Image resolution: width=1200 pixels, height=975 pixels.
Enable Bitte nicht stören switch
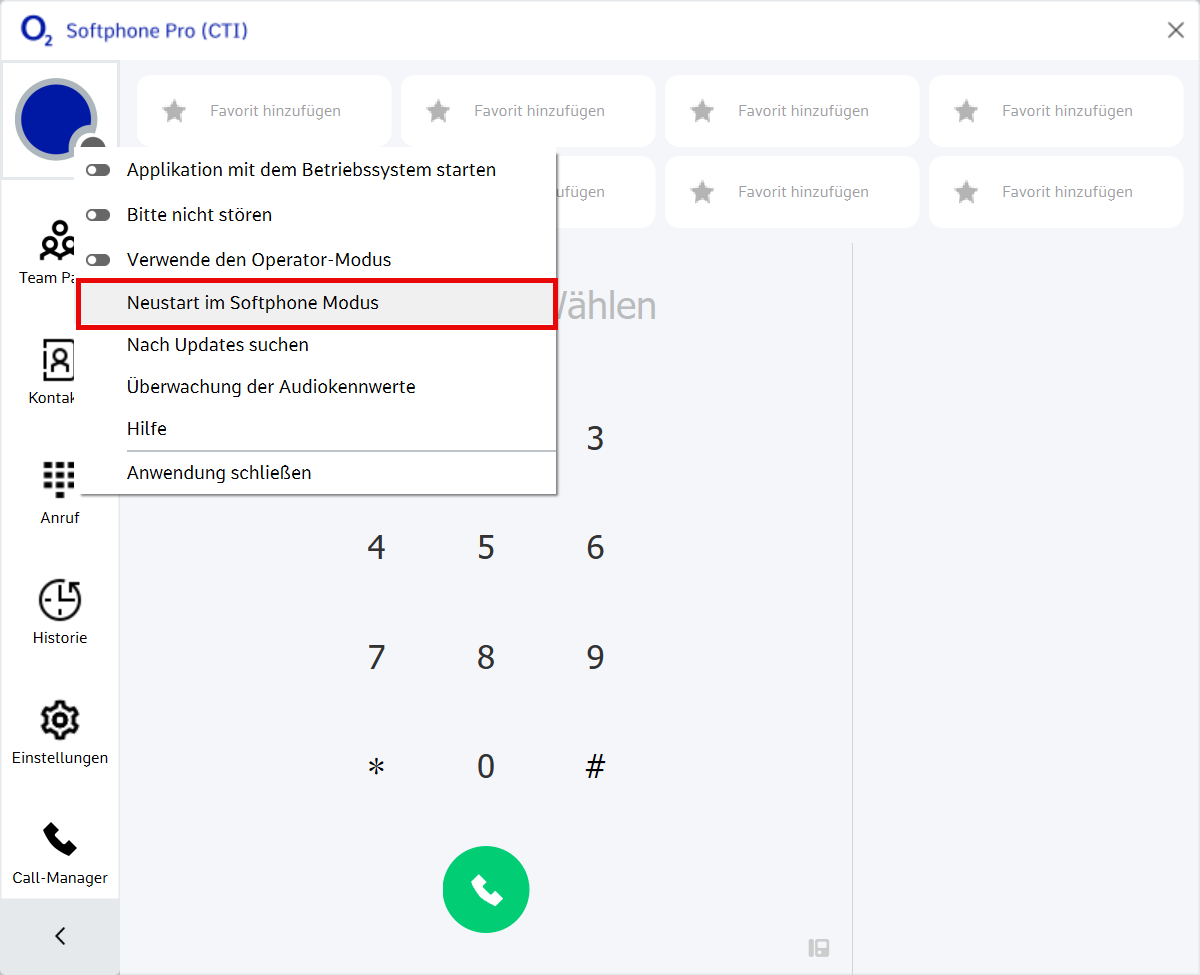tap(98, 215)
